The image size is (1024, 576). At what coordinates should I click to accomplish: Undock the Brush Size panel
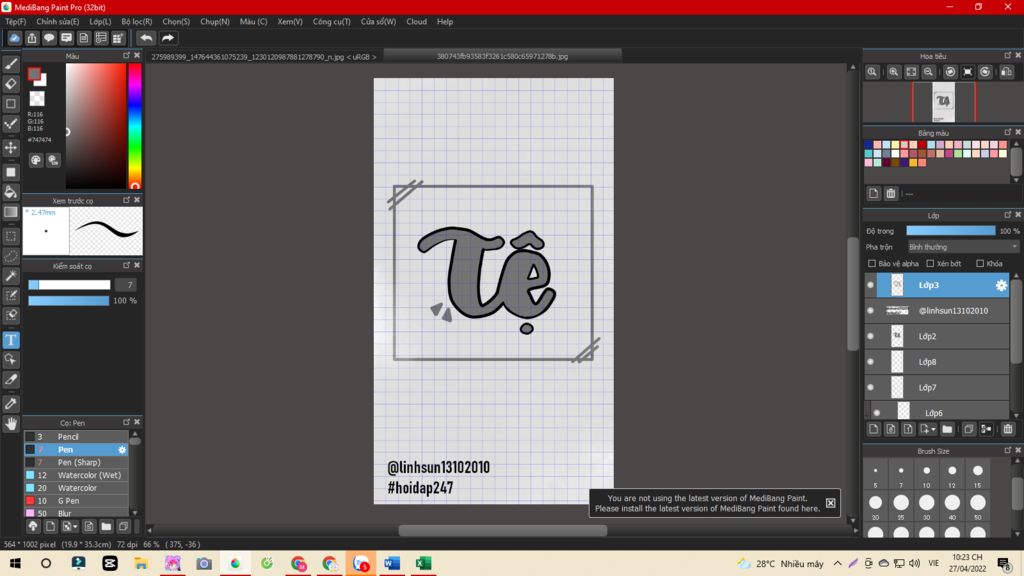[x=1008, y=450]
